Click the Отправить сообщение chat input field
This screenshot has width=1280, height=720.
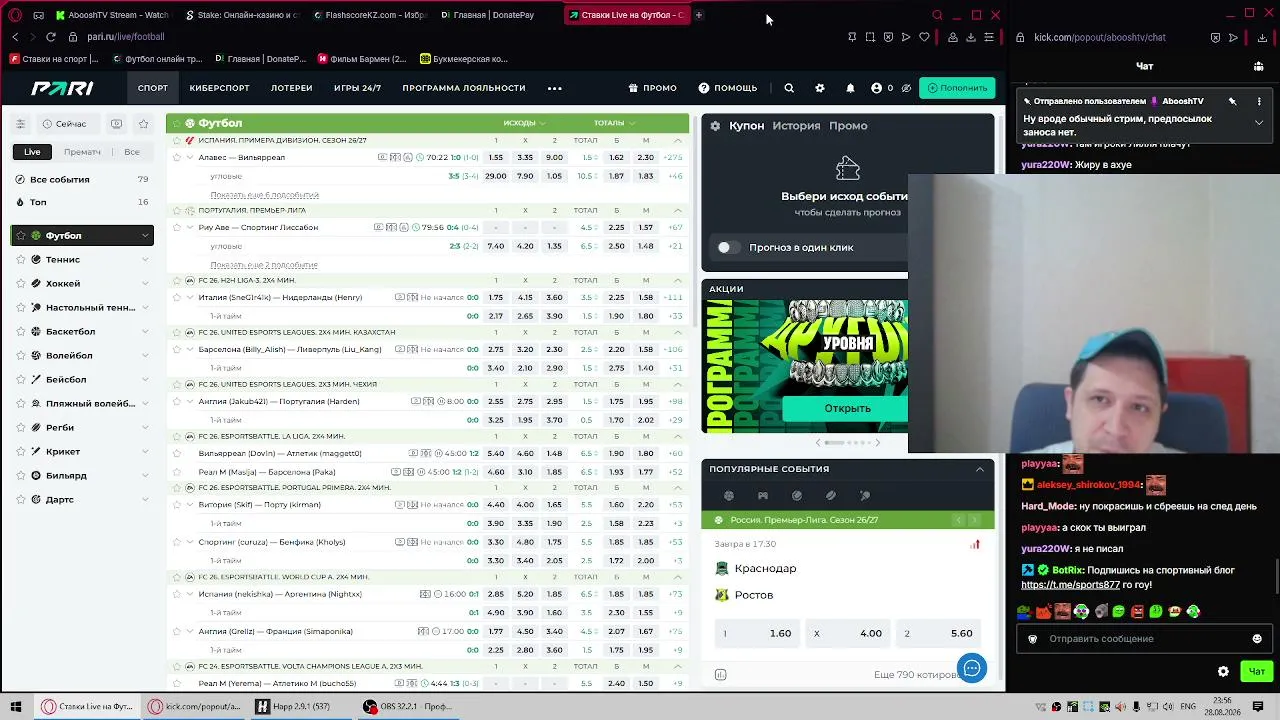point(1142,639)
